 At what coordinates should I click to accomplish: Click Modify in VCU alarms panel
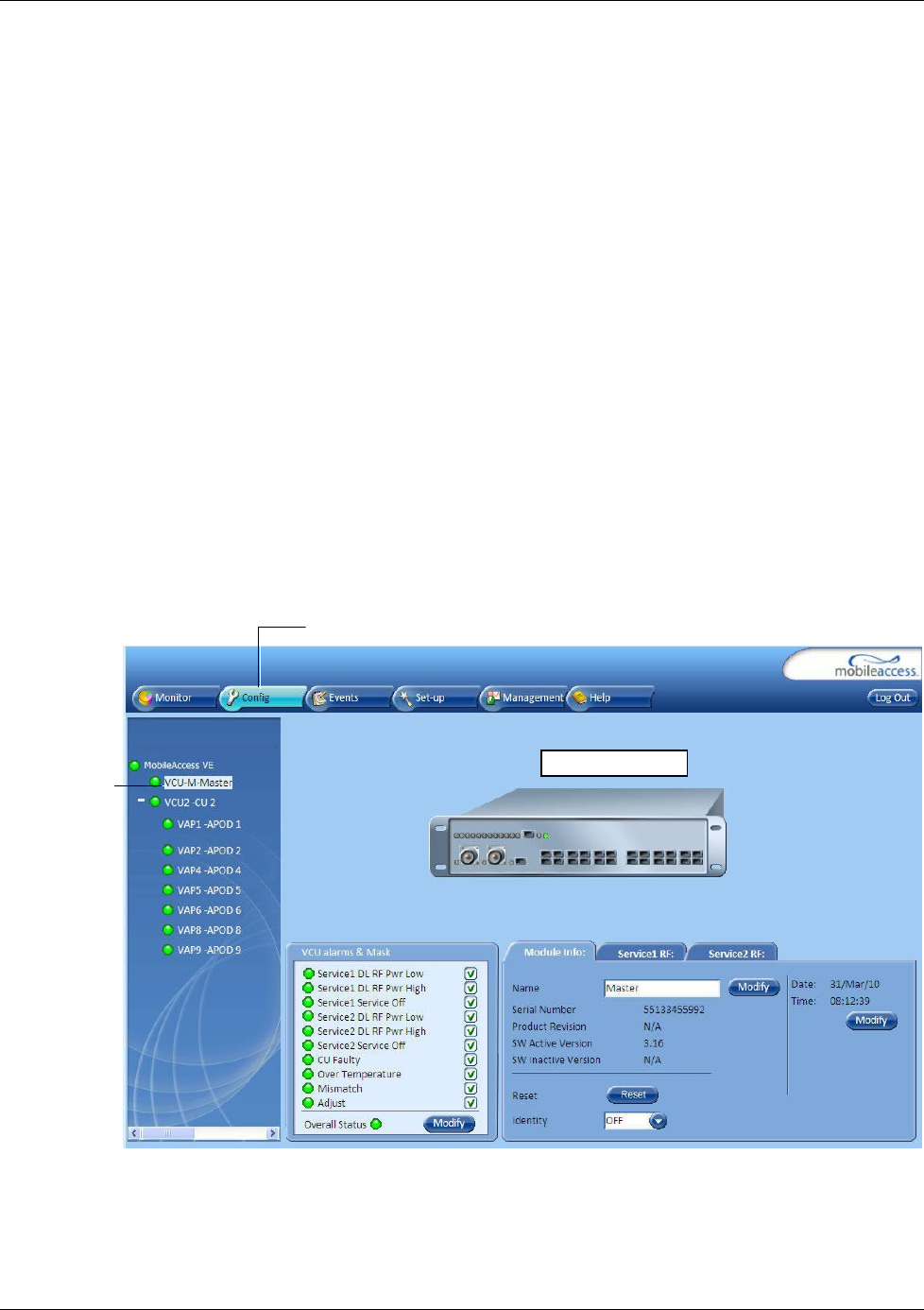click(449, 1124)
